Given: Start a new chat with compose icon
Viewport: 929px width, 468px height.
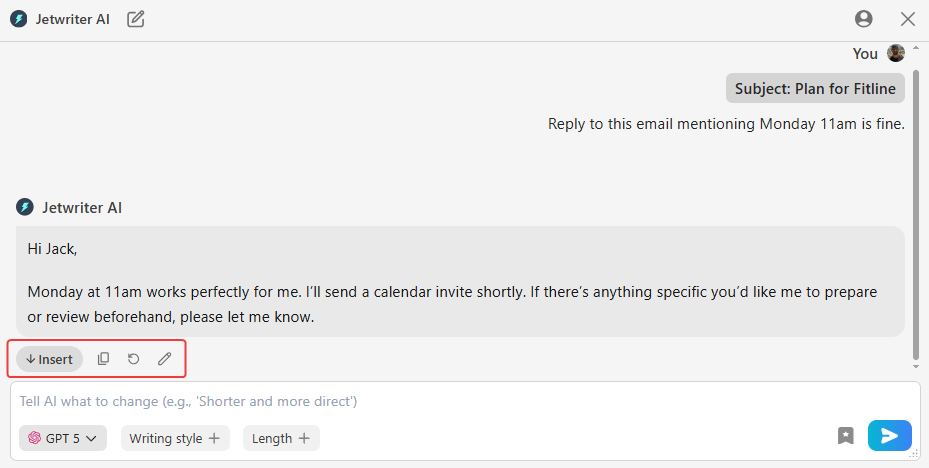Looking at the screenshot, I should pyautogui.click(x=136, y=19).
